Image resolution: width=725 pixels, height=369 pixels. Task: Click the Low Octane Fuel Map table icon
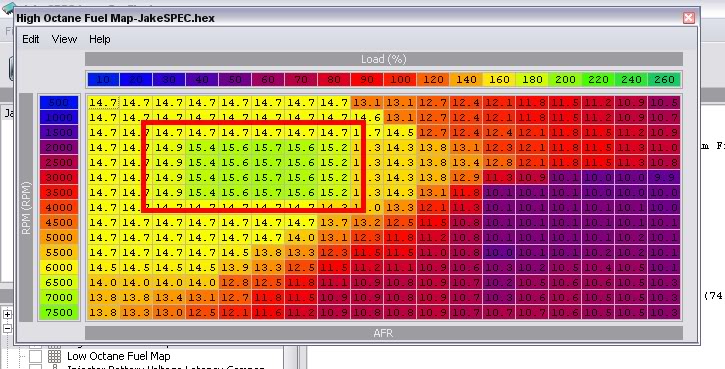click(x=55, y=356)
